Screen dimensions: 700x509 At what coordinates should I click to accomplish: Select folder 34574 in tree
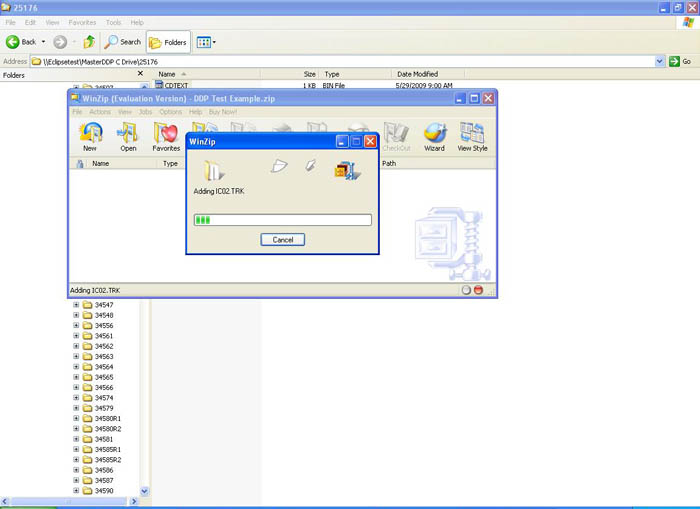tap(104, 398)
